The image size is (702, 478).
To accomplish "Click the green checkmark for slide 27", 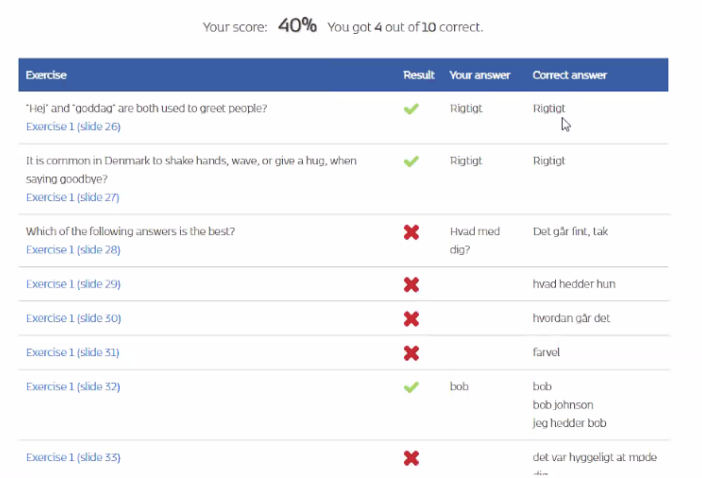I will click(x=411, y=161).
